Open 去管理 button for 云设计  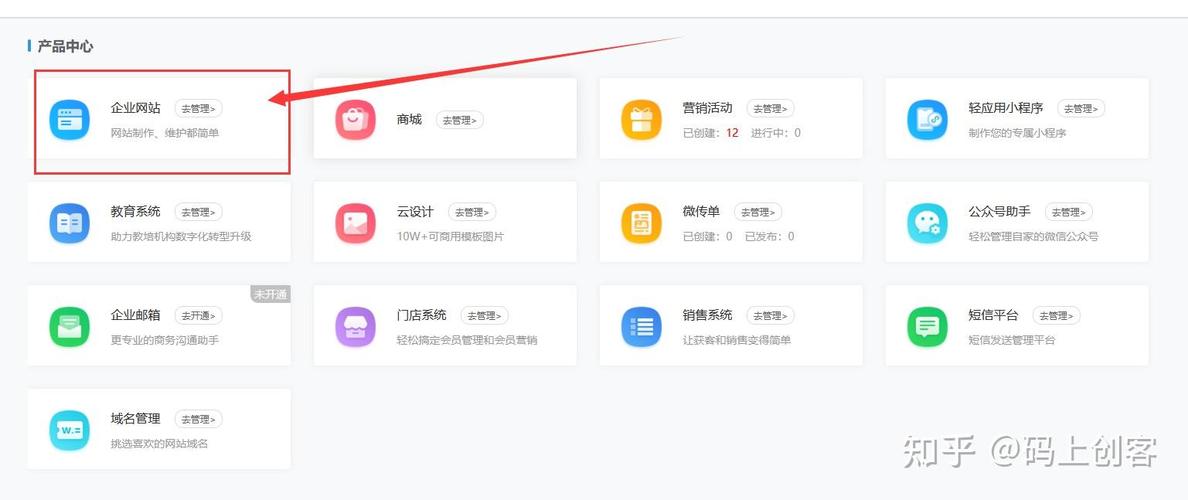click(x=472, y=212)
